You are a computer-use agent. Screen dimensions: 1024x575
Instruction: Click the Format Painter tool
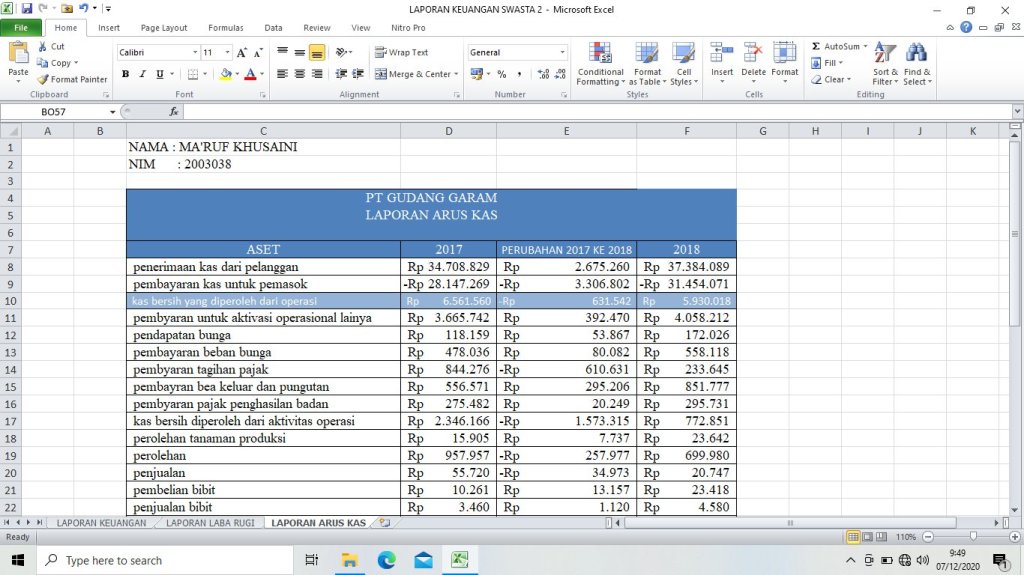[72, 80]
